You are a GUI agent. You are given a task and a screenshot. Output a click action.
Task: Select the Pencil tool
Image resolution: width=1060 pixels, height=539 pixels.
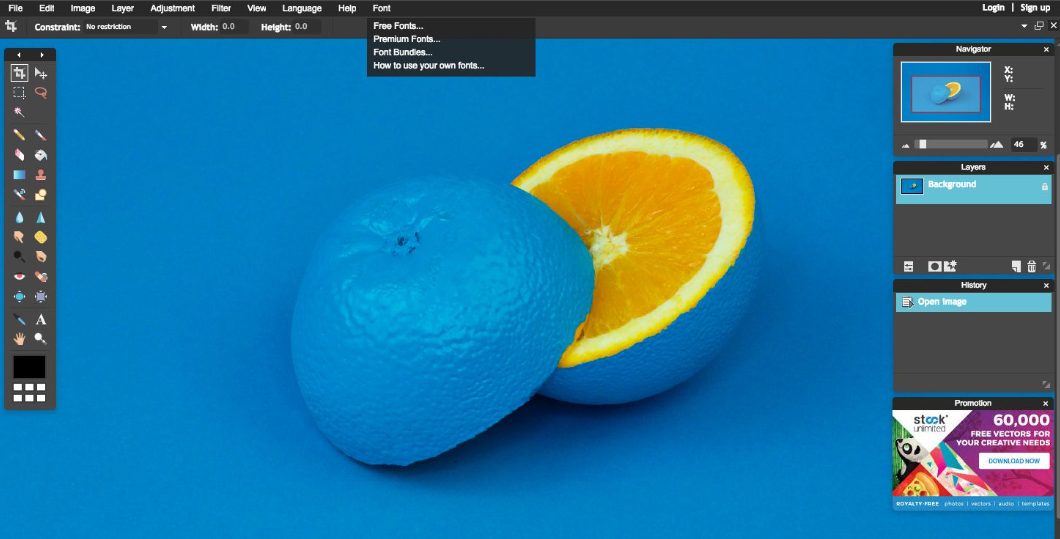click(x=20, y=135)
